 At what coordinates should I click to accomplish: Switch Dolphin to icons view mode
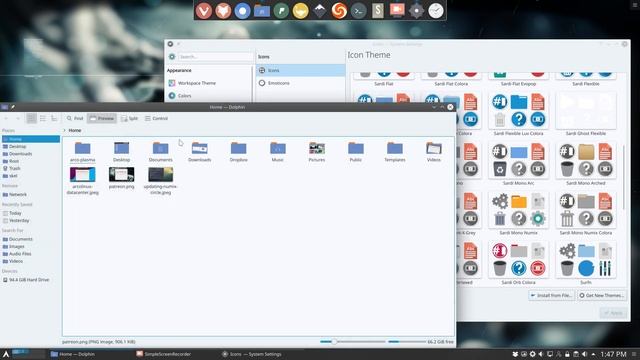click(31, 118)
